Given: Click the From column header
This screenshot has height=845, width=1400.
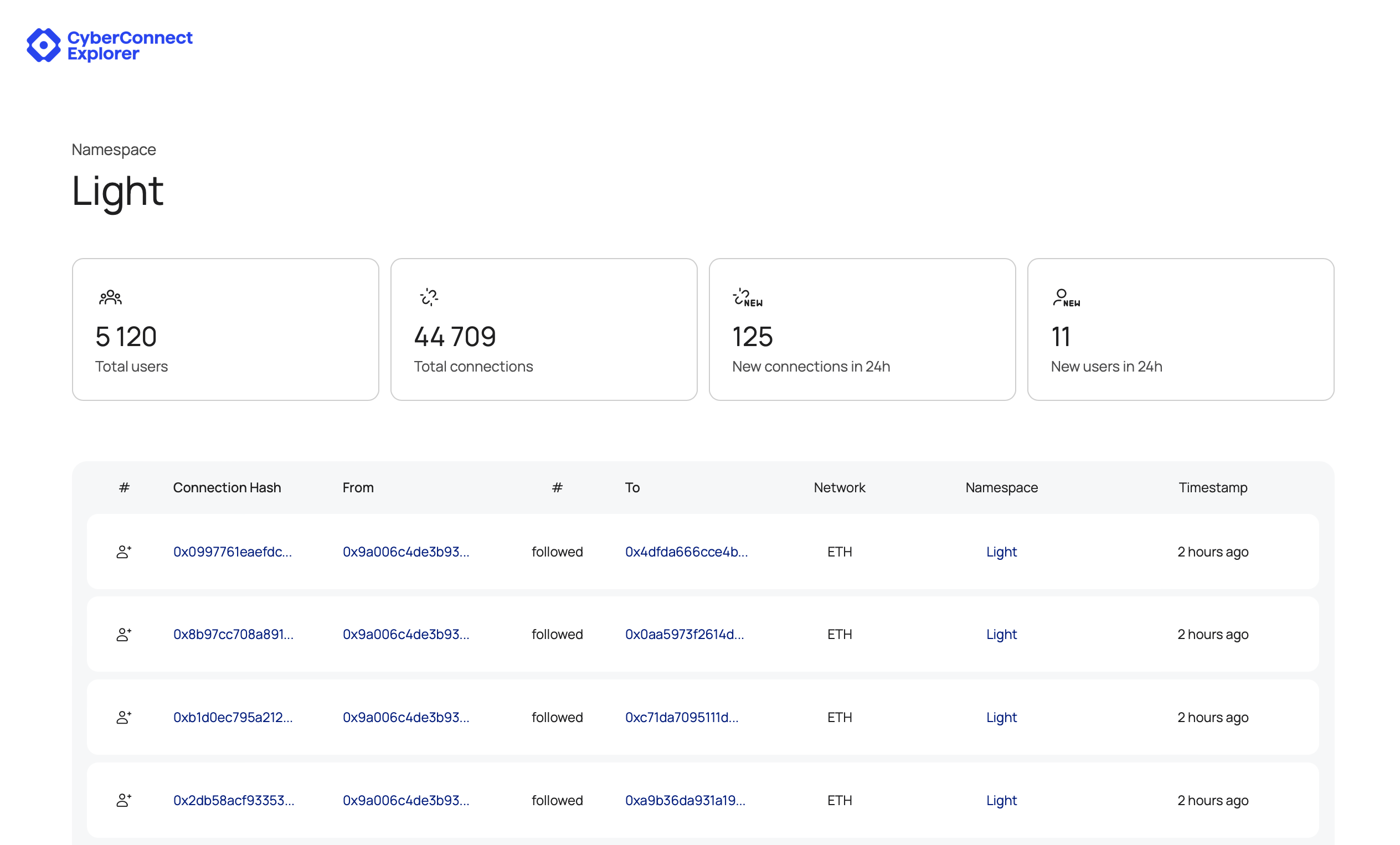Looking at the screenshot, I should pos(358,488).
